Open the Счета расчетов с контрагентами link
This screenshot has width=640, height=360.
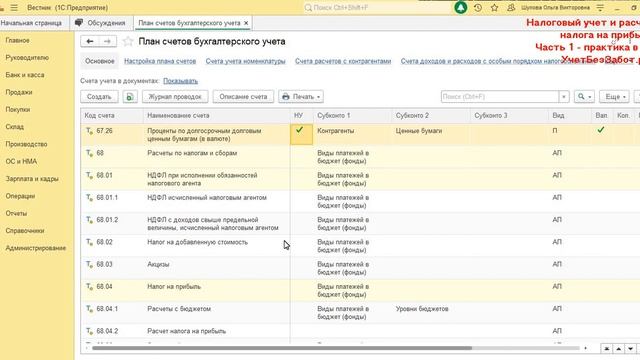click(343, 61)
